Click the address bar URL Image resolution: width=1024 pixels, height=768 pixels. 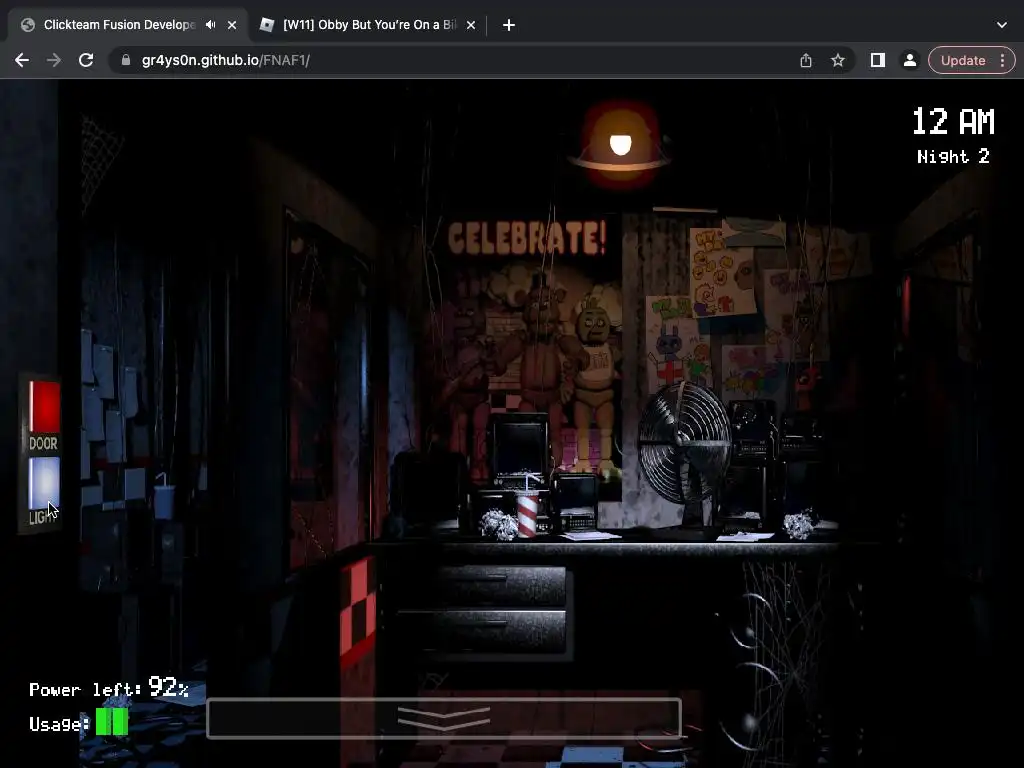point(225,60)
